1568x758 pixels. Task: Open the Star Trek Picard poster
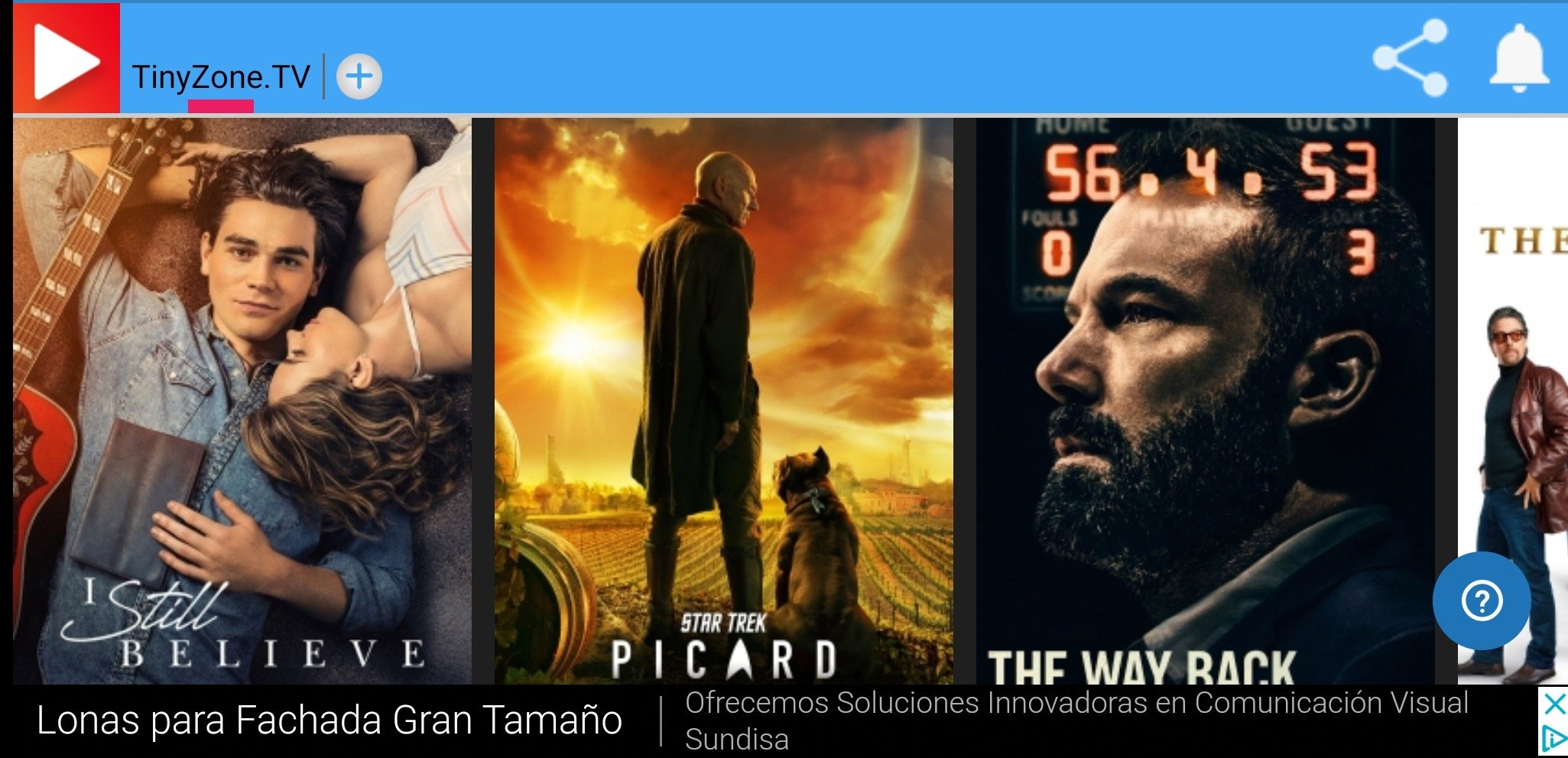[724, 401]
